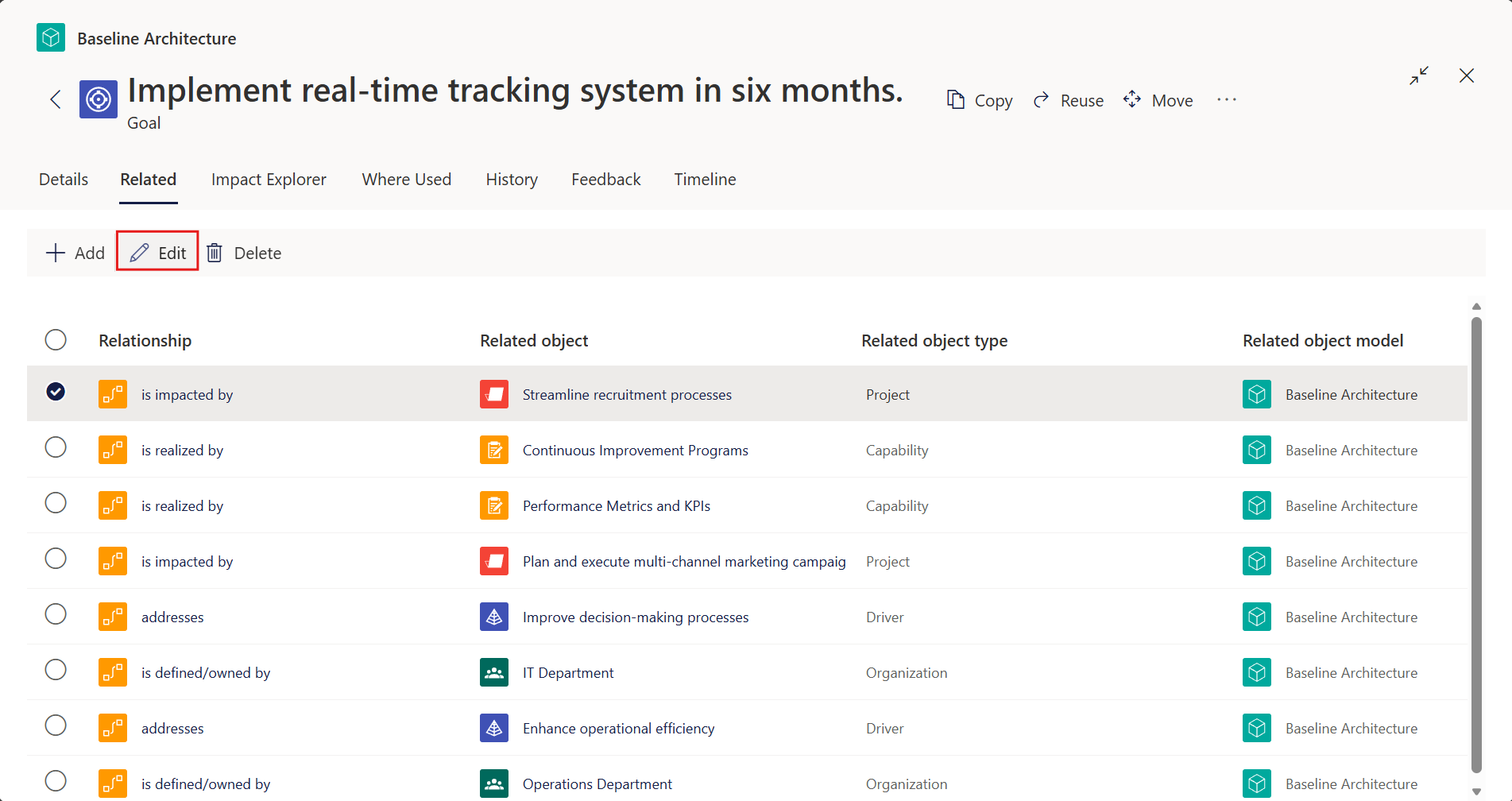Uncheck the Streamline recruitment processes row
This screenshot has width=1512, height=801.
tap(56, 392)
